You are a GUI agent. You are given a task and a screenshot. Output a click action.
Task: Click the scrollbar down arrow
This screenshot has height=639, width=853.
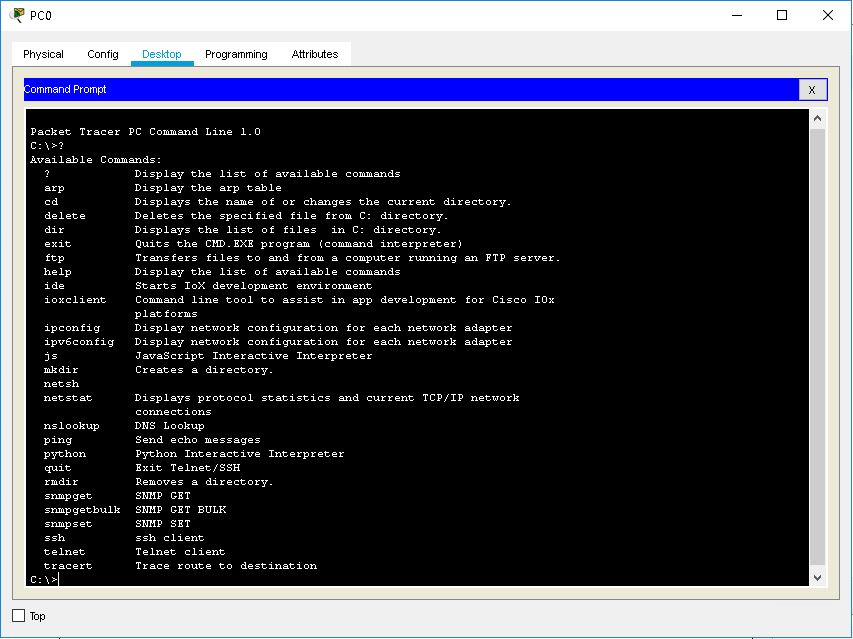[x=817, y=577]
